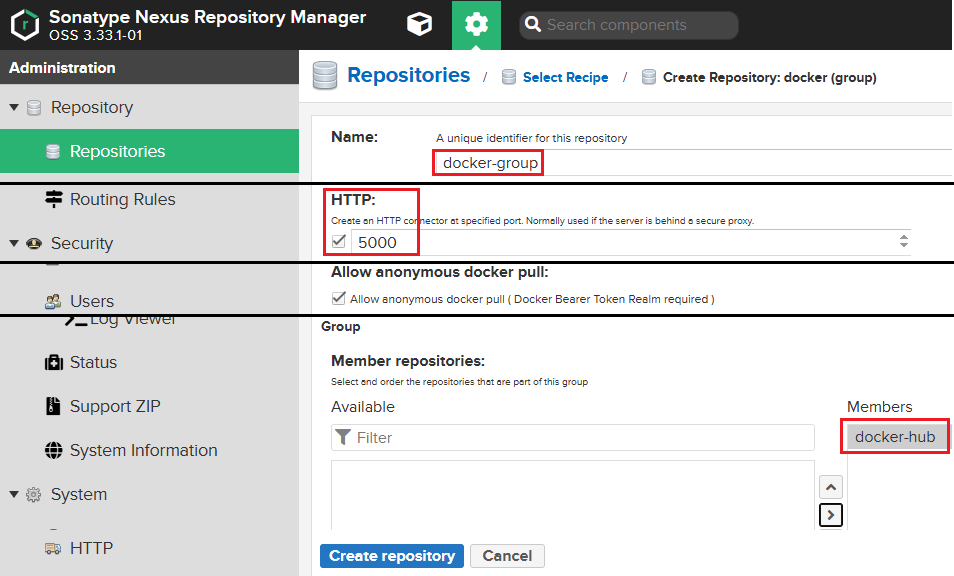Screen dimensions: 954x576
Task: Click the large Repositories database icon in breadcrumb
Action: [x=325, y=75]
